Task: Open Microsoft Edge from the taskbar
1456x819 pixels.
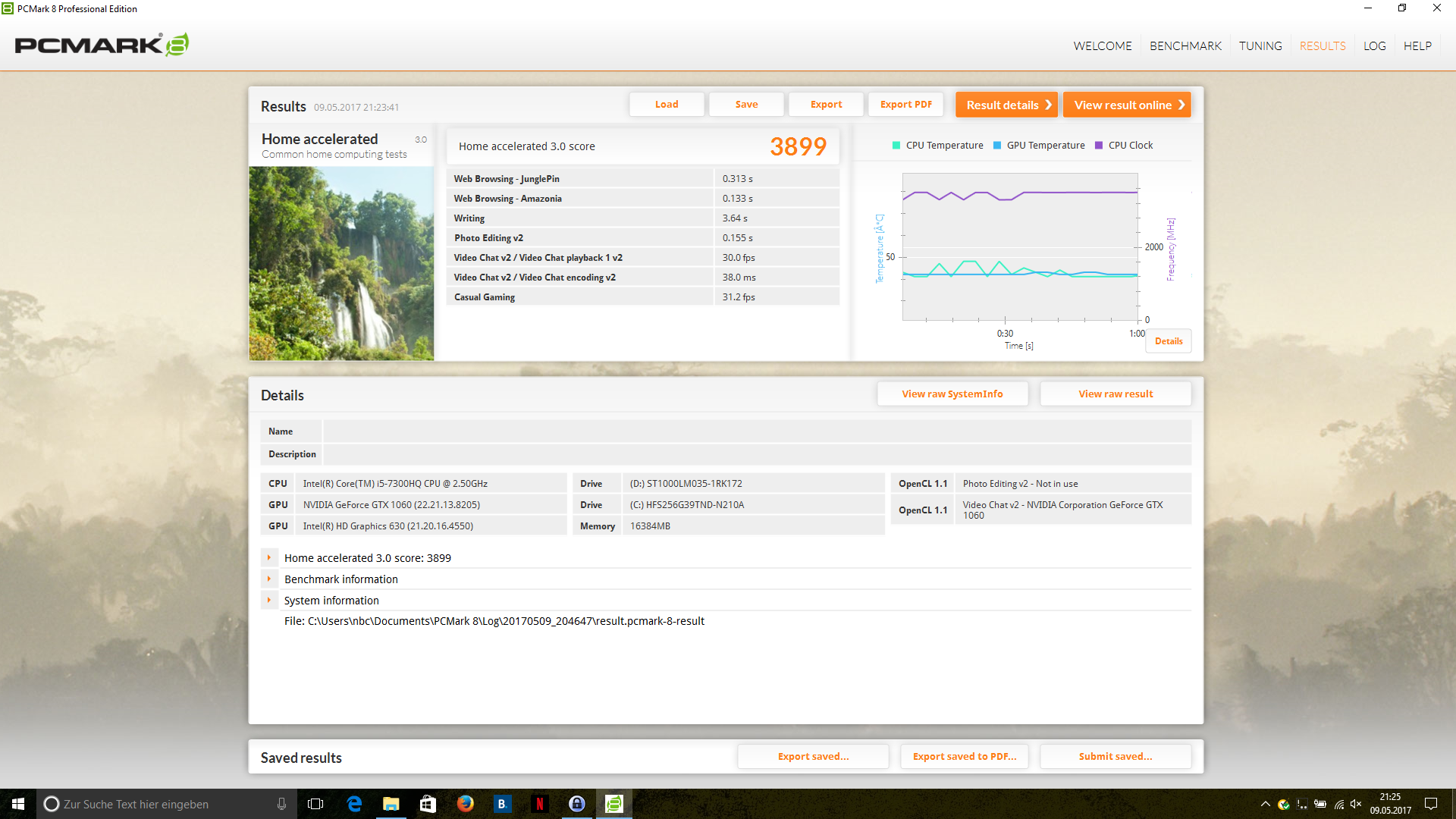Action: (x=354, y=804)
